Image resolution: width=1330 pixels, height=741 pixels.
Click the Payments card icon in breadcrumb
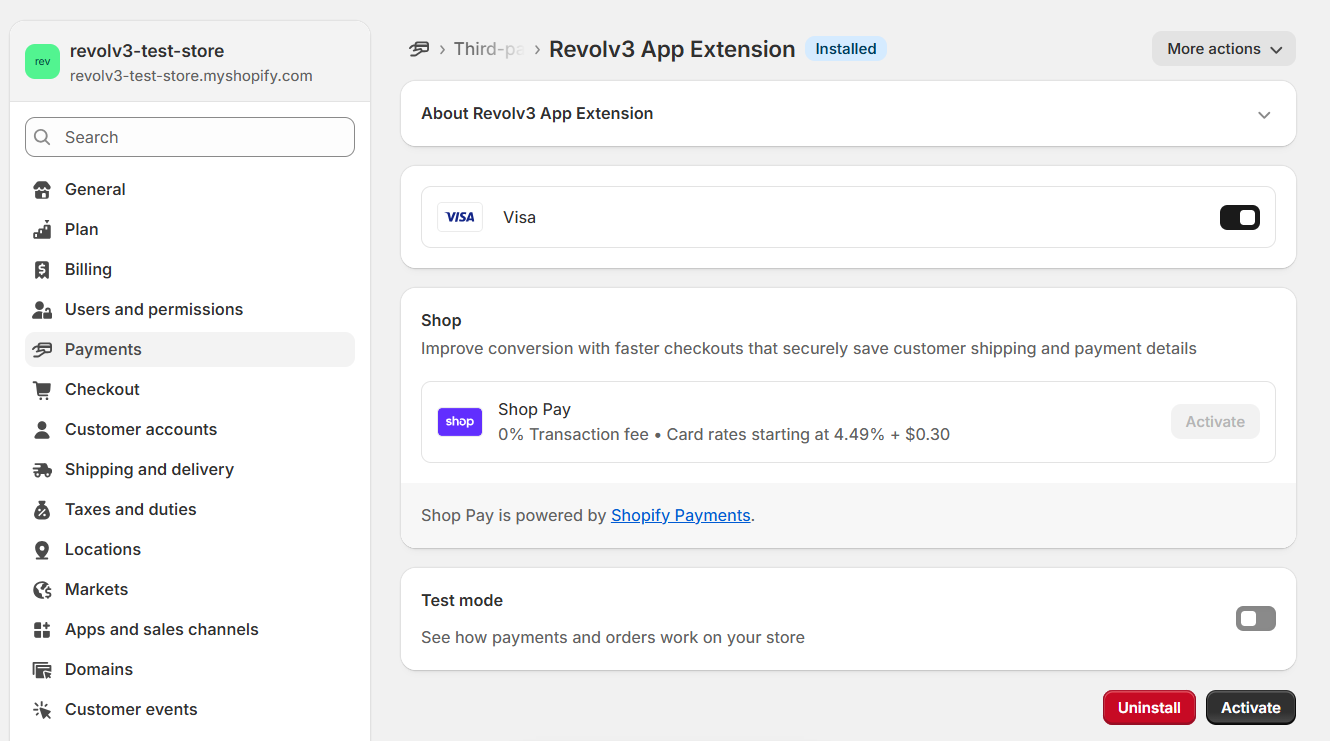419,48
